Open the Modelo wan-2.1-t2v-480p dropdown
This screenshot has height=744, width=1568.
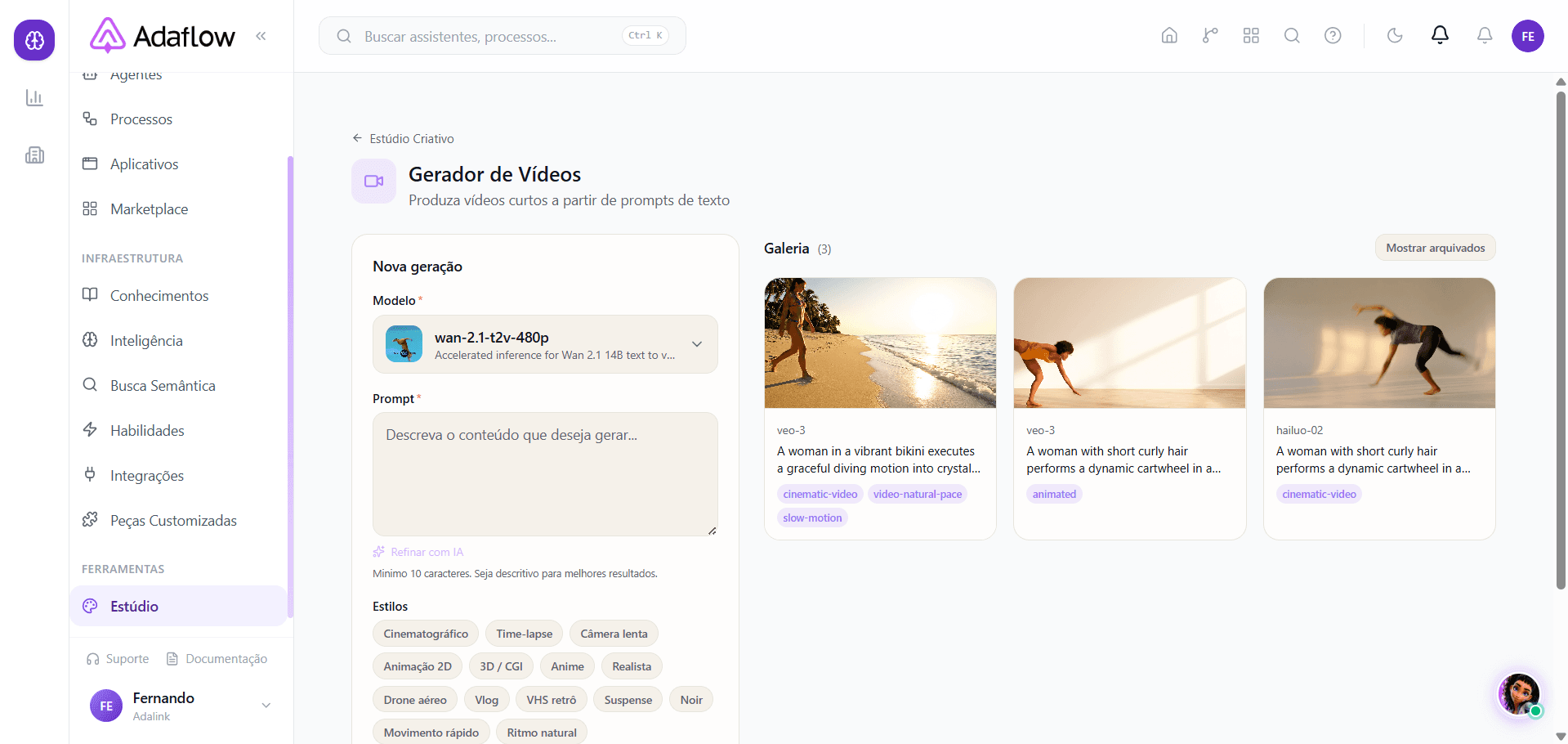545,344
